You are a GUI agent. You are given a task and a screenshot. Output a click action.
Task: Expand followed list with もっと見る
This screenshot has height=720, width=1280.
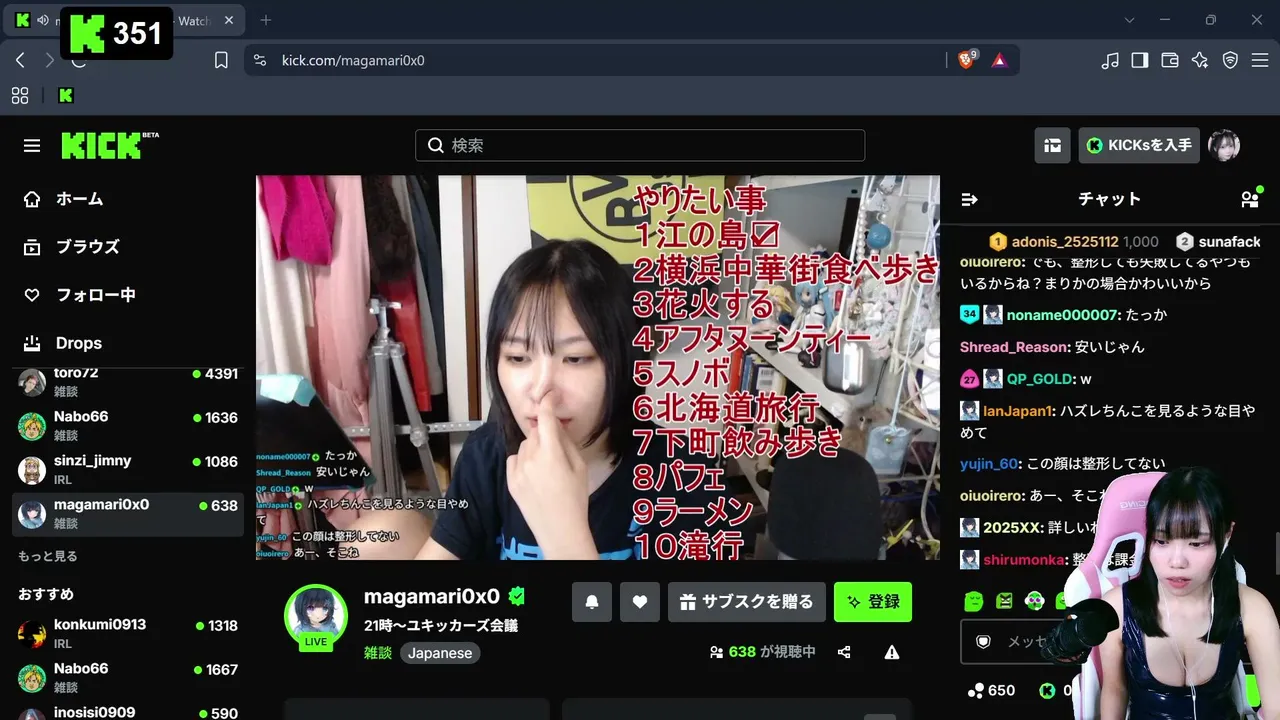click(48, 556)
